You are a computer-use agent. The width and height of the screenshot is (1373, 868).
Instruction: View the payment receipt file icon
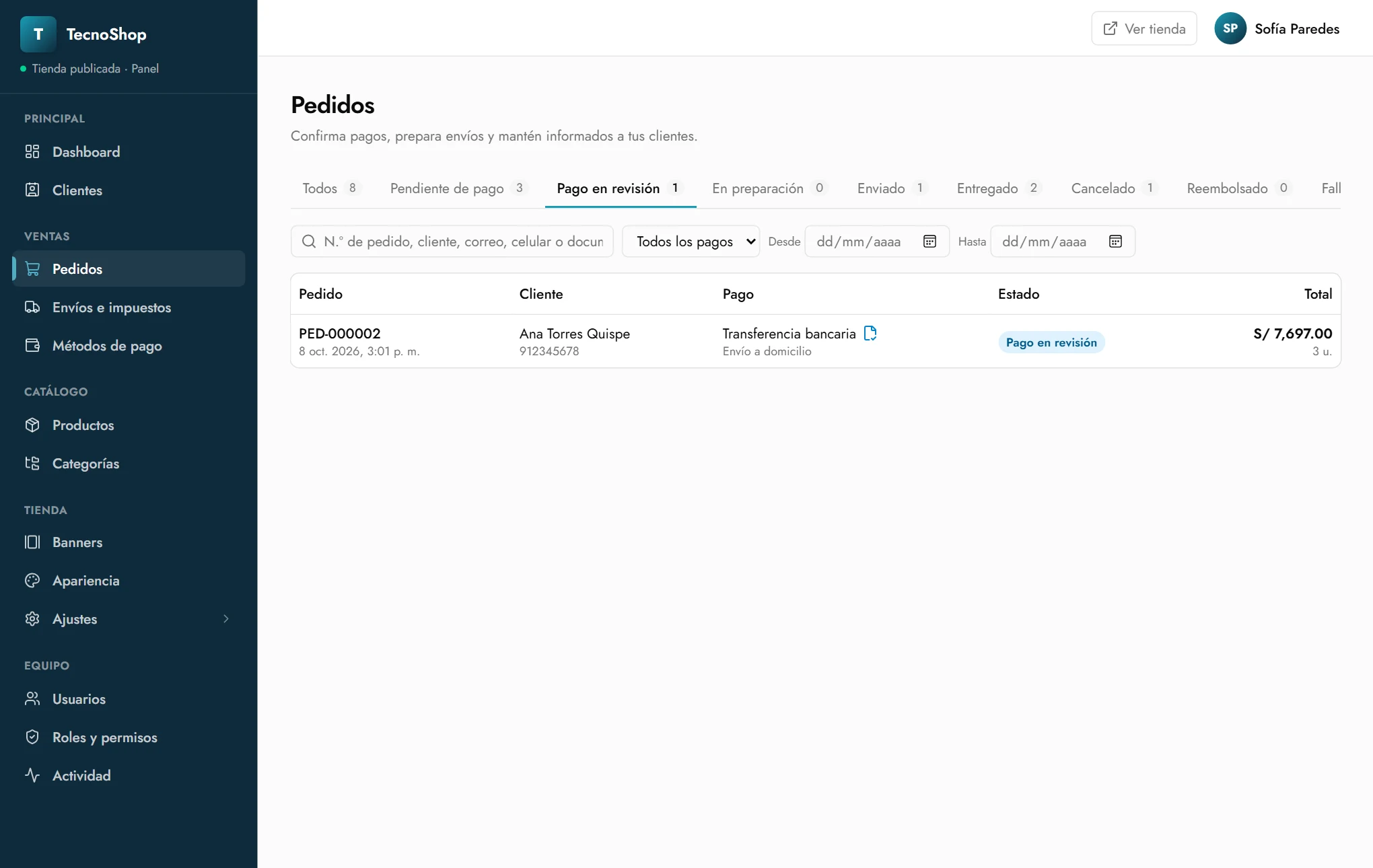click(x=870, y=333)
